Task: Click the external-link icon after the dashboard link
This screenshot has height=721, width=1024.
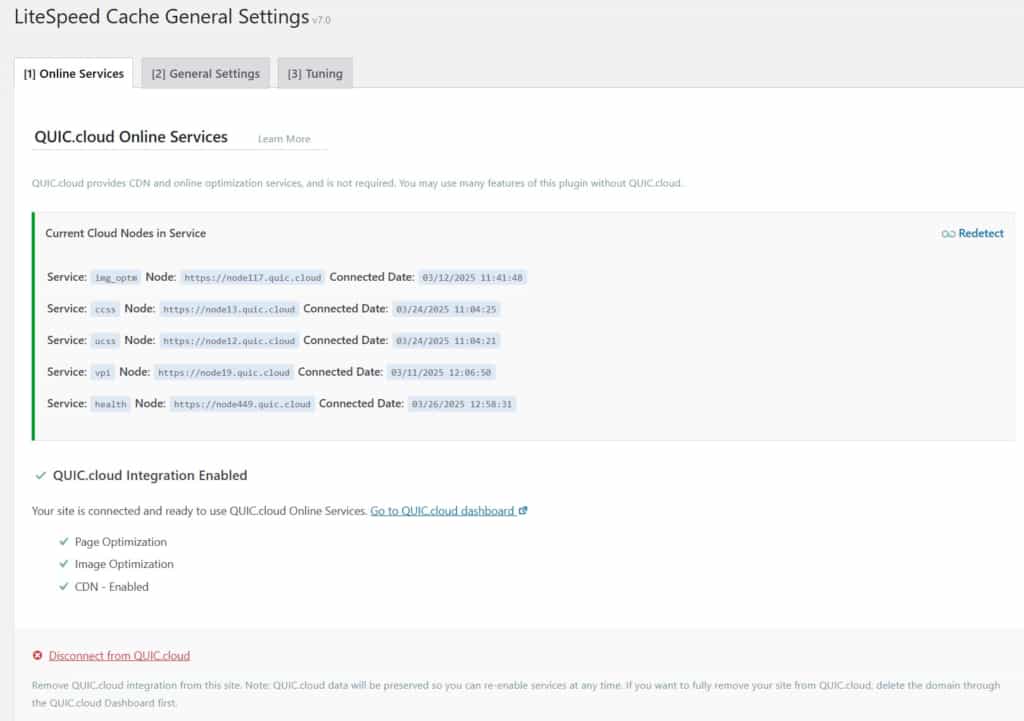Action: pyautogui.click(x=522, y=510)
